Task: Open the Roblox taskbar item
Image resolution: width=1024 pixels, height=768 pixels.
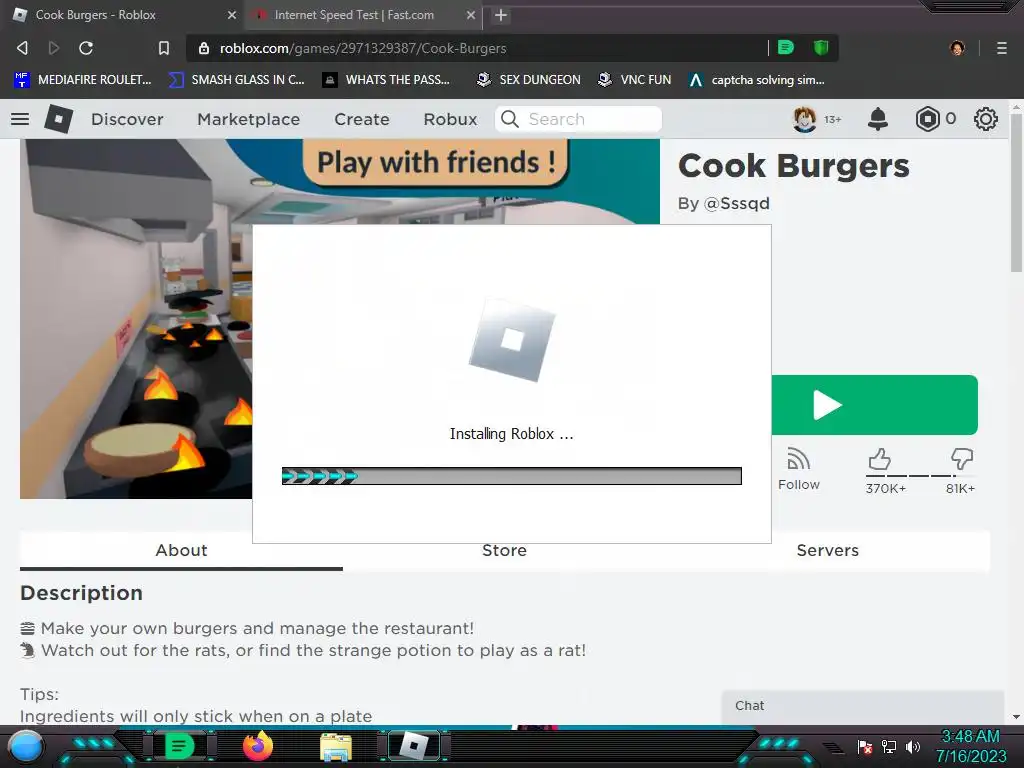Action: point(414,746)
